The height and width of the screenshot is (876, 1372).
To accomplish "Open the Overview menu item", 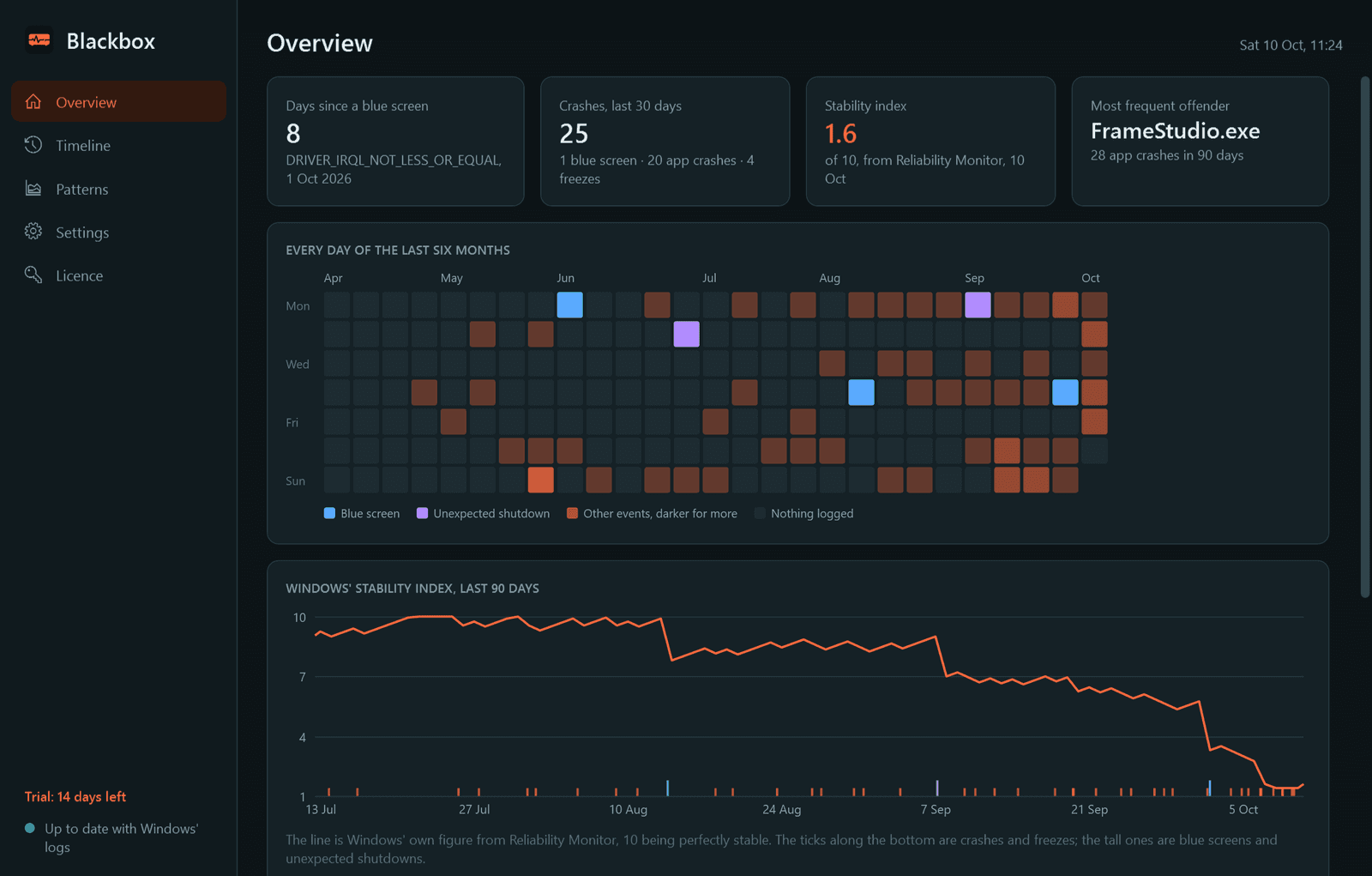I will [x=118, y=101].
